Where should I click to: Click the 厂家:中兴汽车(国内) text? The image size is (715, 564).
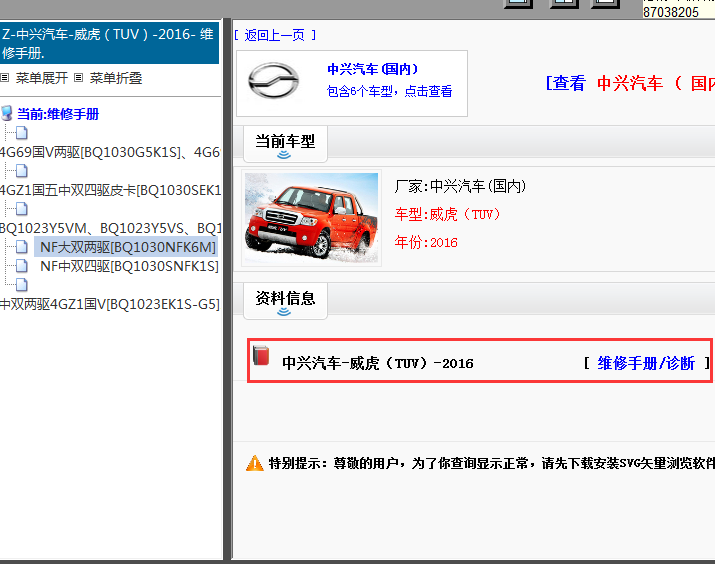460,186
